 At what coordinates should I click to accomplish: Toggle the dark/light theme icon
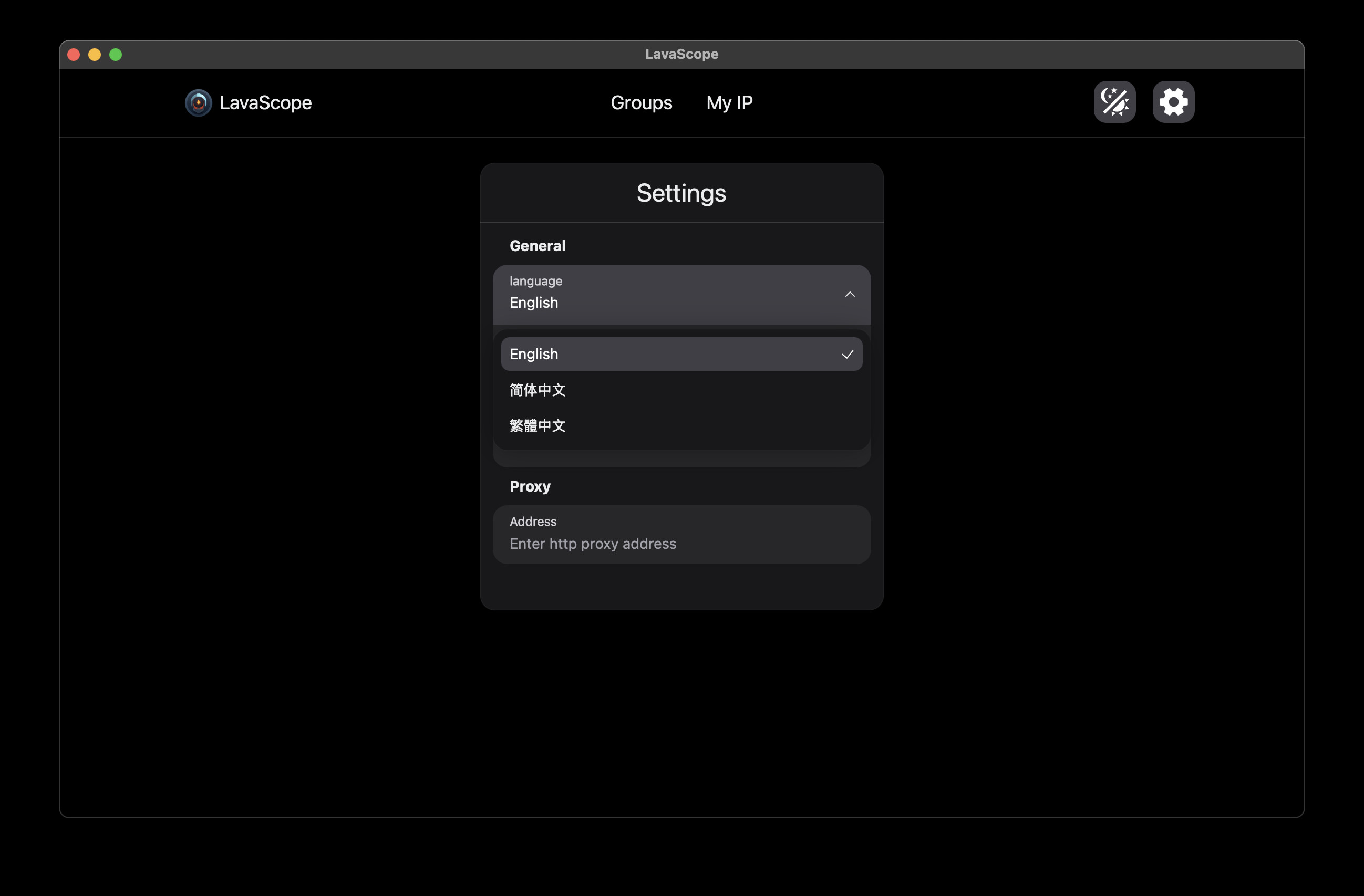1114,102
